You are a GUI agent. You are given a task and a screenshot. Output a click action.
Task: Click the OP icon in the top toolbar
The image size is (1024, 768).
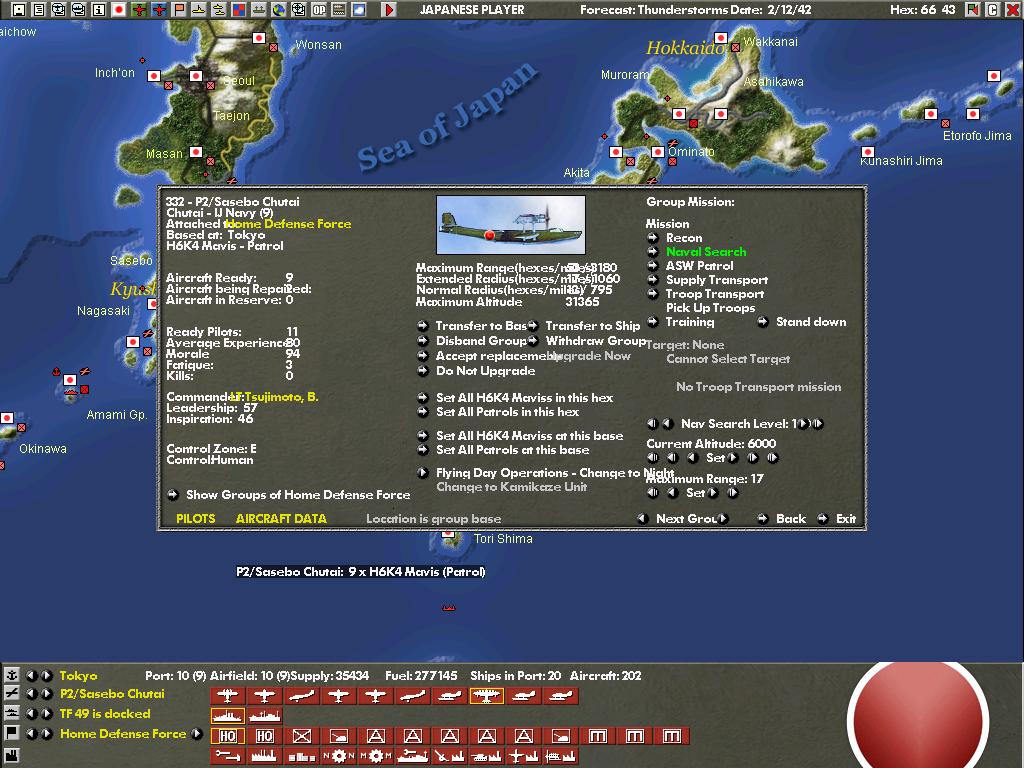pyautogui.click(x=319, y=10)
